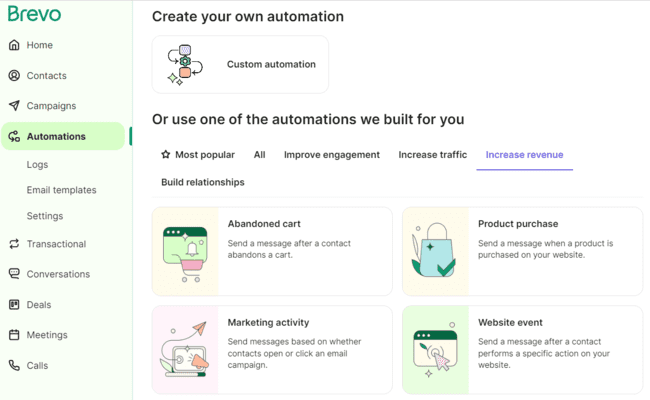This screenshot has height=400, width=650.
Task: Click the Custom automation card
Action: pyautogui.click(x=240, y=65)
